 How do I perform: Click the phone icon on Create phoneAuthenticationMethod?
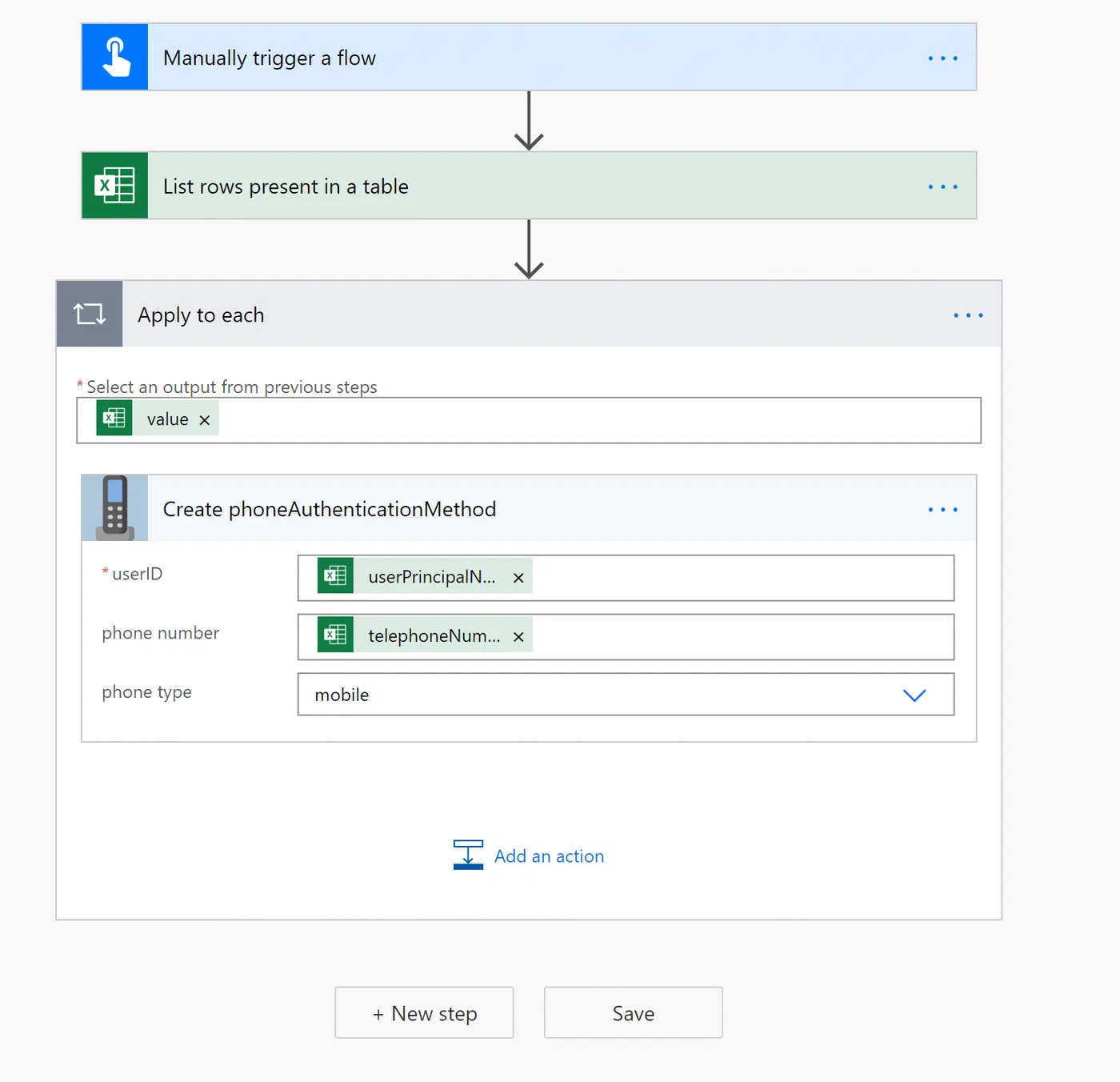(115, 508)
